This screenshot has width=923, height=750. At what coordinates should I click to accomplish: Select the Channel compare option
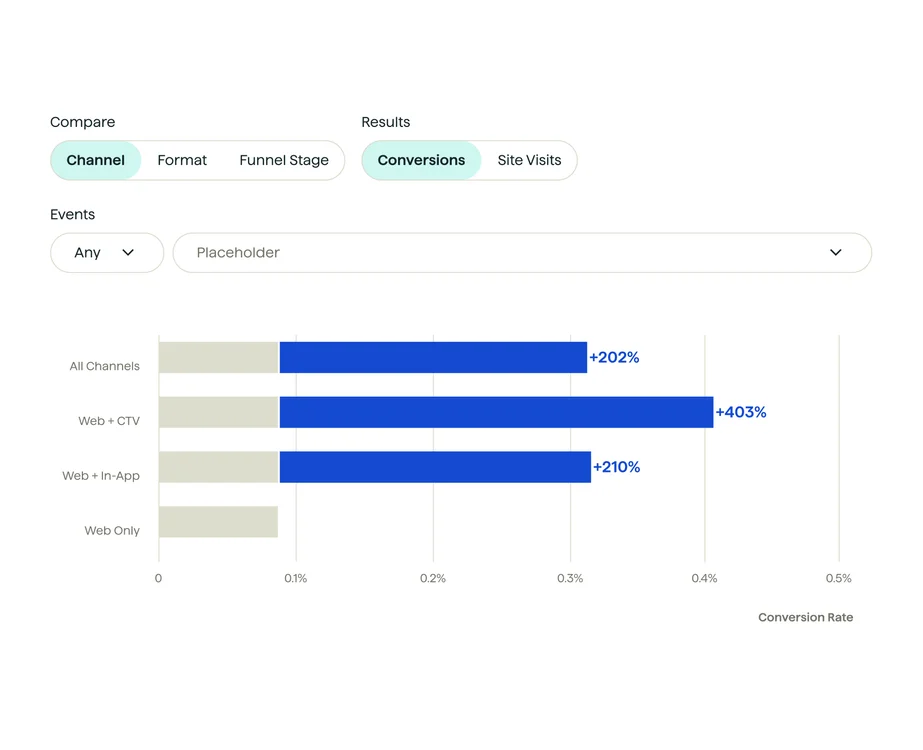point(95,160)
